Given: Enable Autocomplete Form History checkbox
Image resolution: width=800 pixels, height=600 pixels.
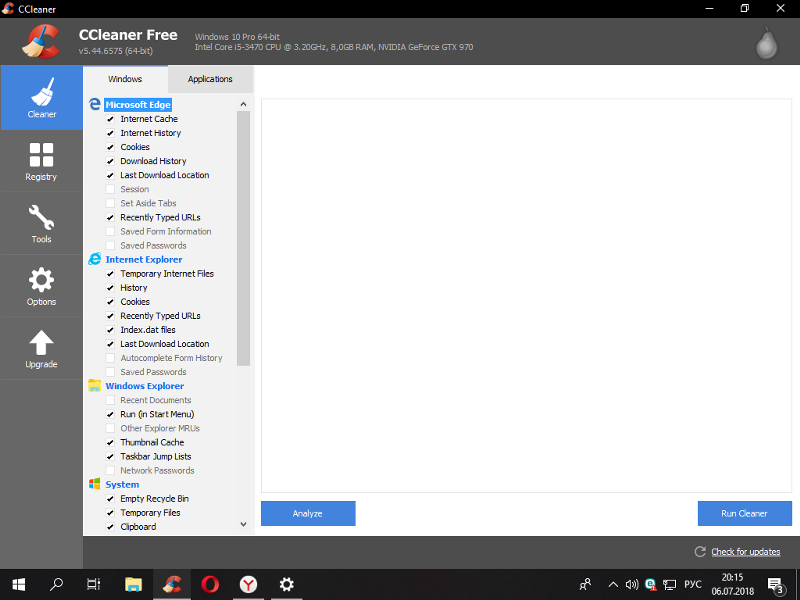Looking at the screenshot, I should 110,358.
